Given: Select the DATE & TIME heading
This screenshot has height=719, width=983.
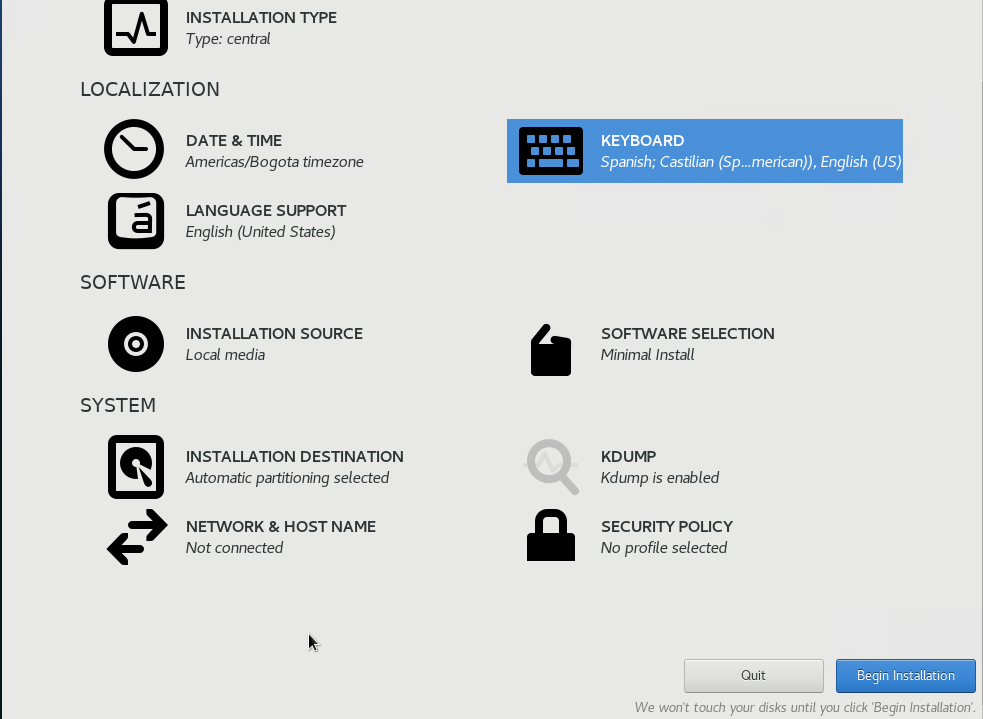Looking at the screenshot, I should (x=234, y=140).
